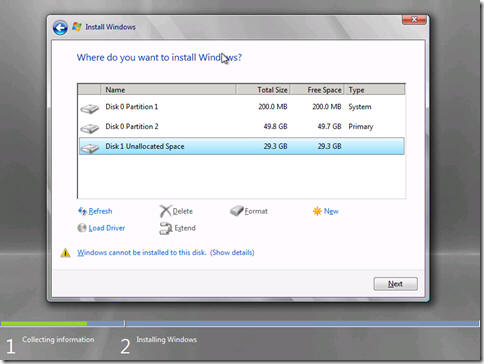Refresh the disk list via Refresh link
The image size is (484, 364).
[100, 211]
